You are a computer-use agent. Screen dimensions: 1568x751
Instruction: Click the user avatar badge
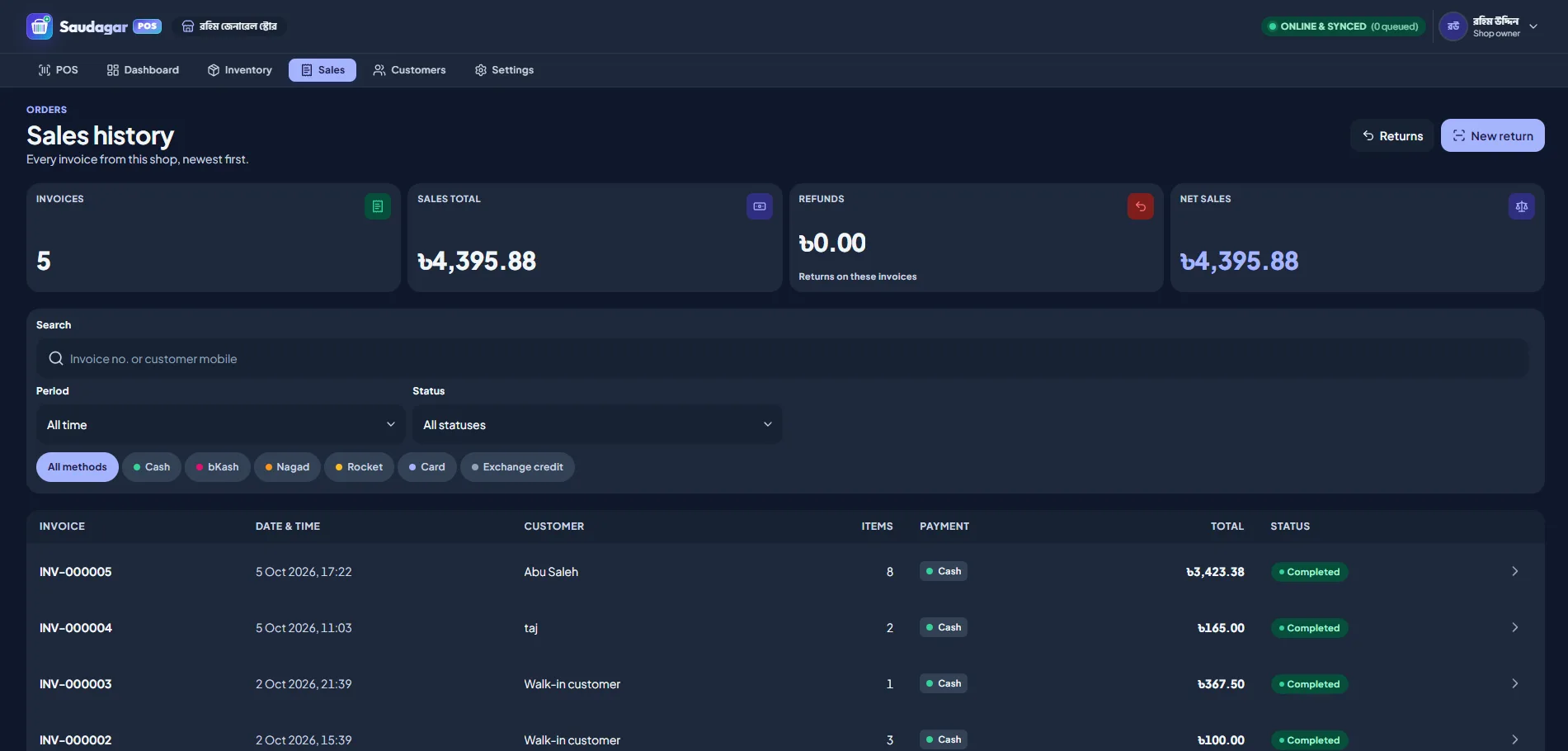[x=1453, y=26]
